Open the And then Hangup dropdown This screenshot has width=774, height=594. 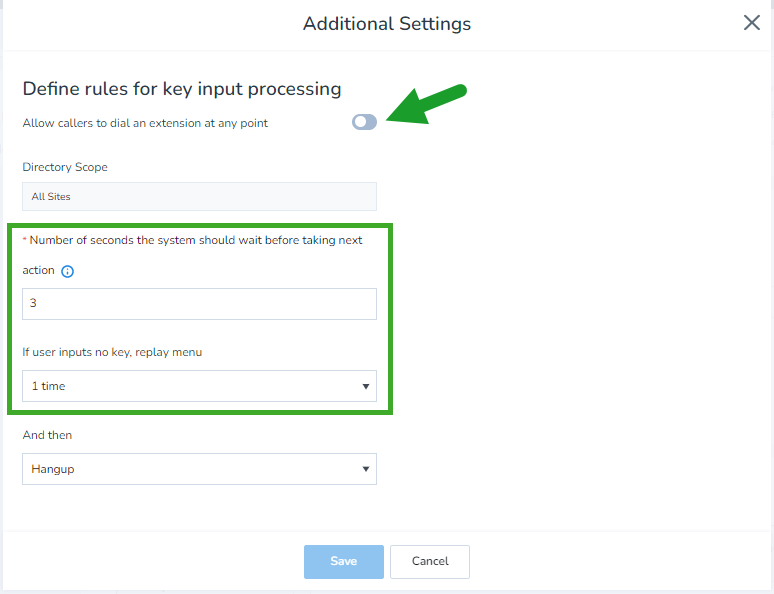coord(199,469)
